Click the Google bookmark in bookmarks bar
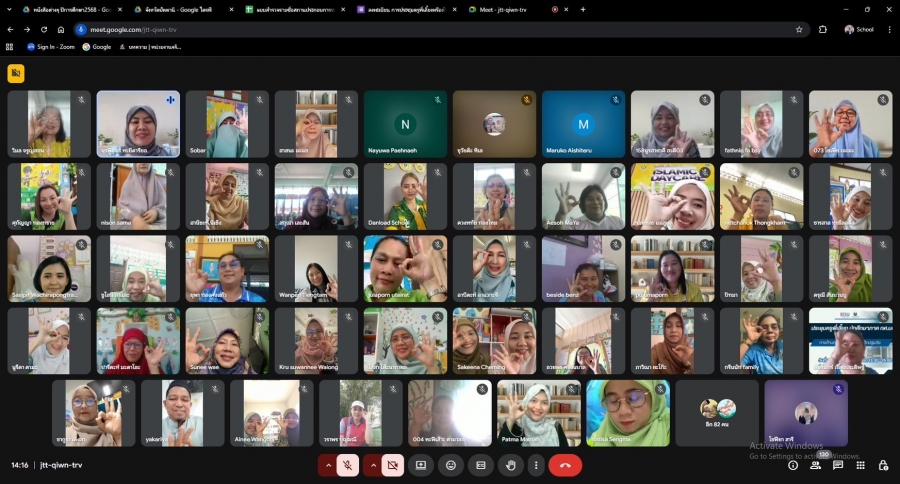The width and height of the screenshot is (900, 484). tap(97, 46)
